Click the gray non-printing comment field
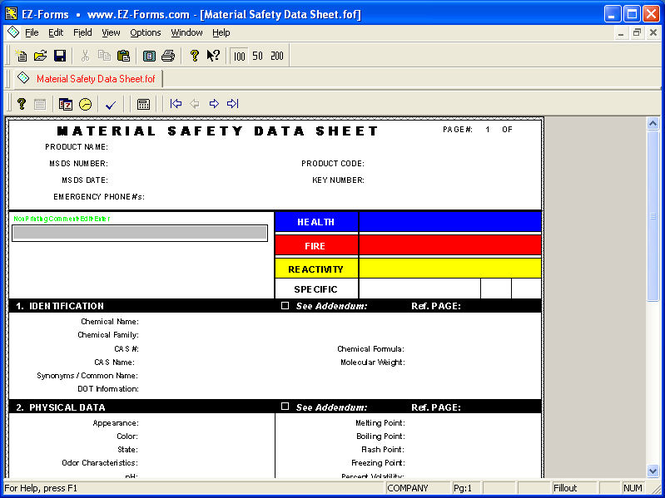The image size is (665, 498). point(140,233)
